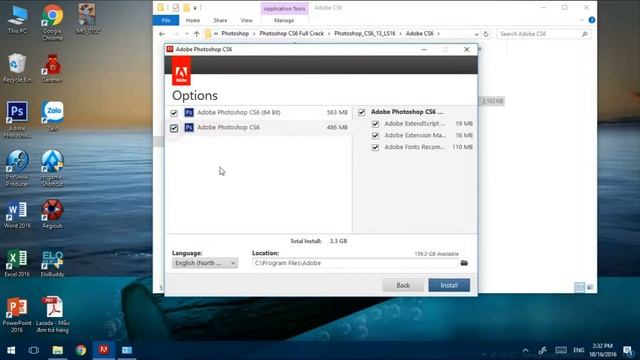The width and height of the screenshot is (640, 360).
Task: Uncheck Adobe Fonts Recommended component
Action: tap(375, 147)
